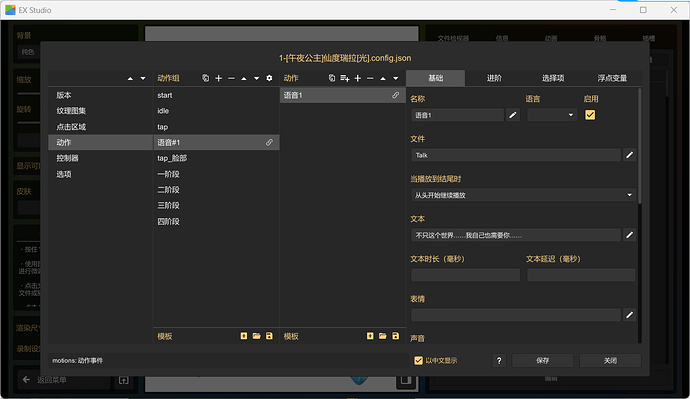Copy the selected motion group (动作组)
The width and height of the screenshot is (690, 399).
coord(206,78)
